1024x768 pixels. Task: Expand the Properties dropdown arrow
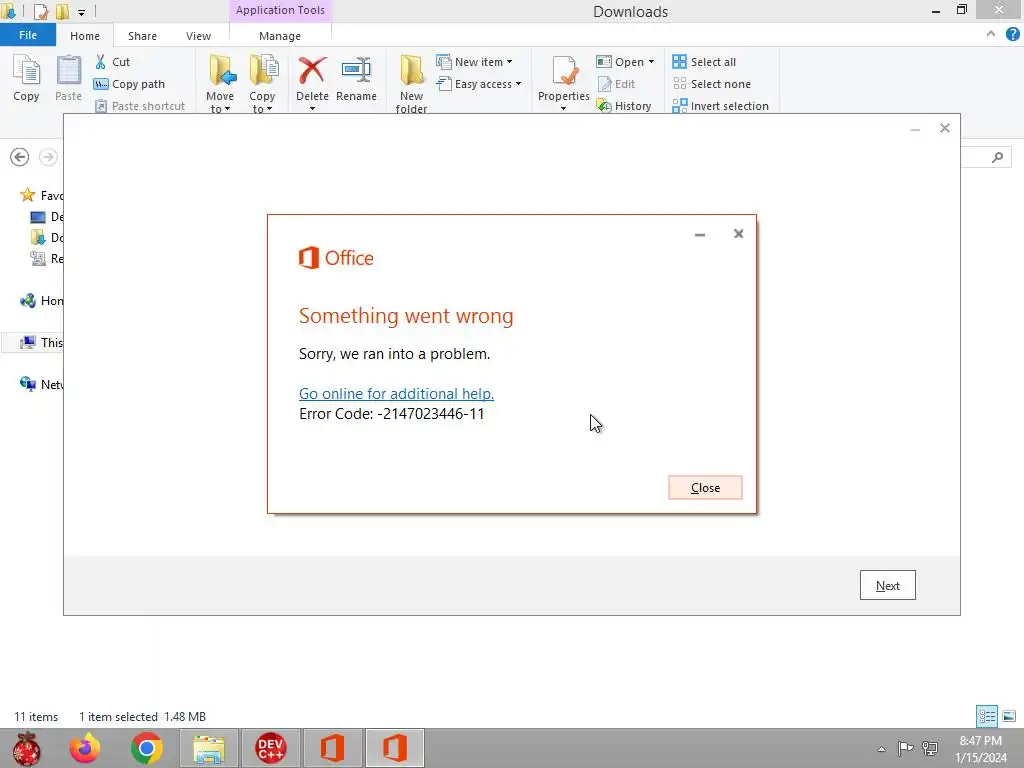564,108
